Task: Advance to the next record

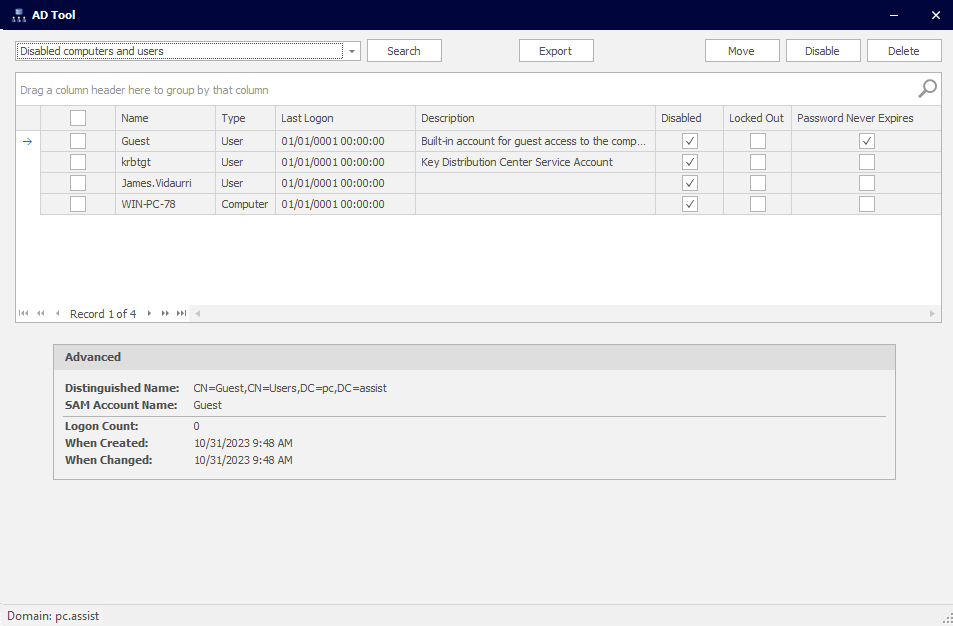Action: (149, 314)
